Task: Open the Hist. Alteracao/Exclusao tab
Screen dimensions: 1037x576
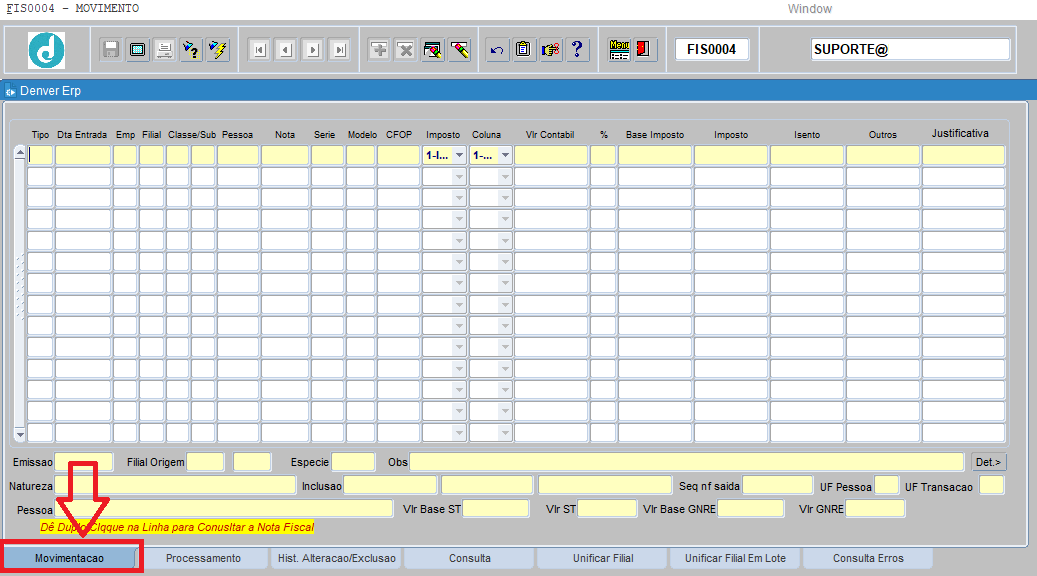Action: pyautogui.click(x=337, y=558)
